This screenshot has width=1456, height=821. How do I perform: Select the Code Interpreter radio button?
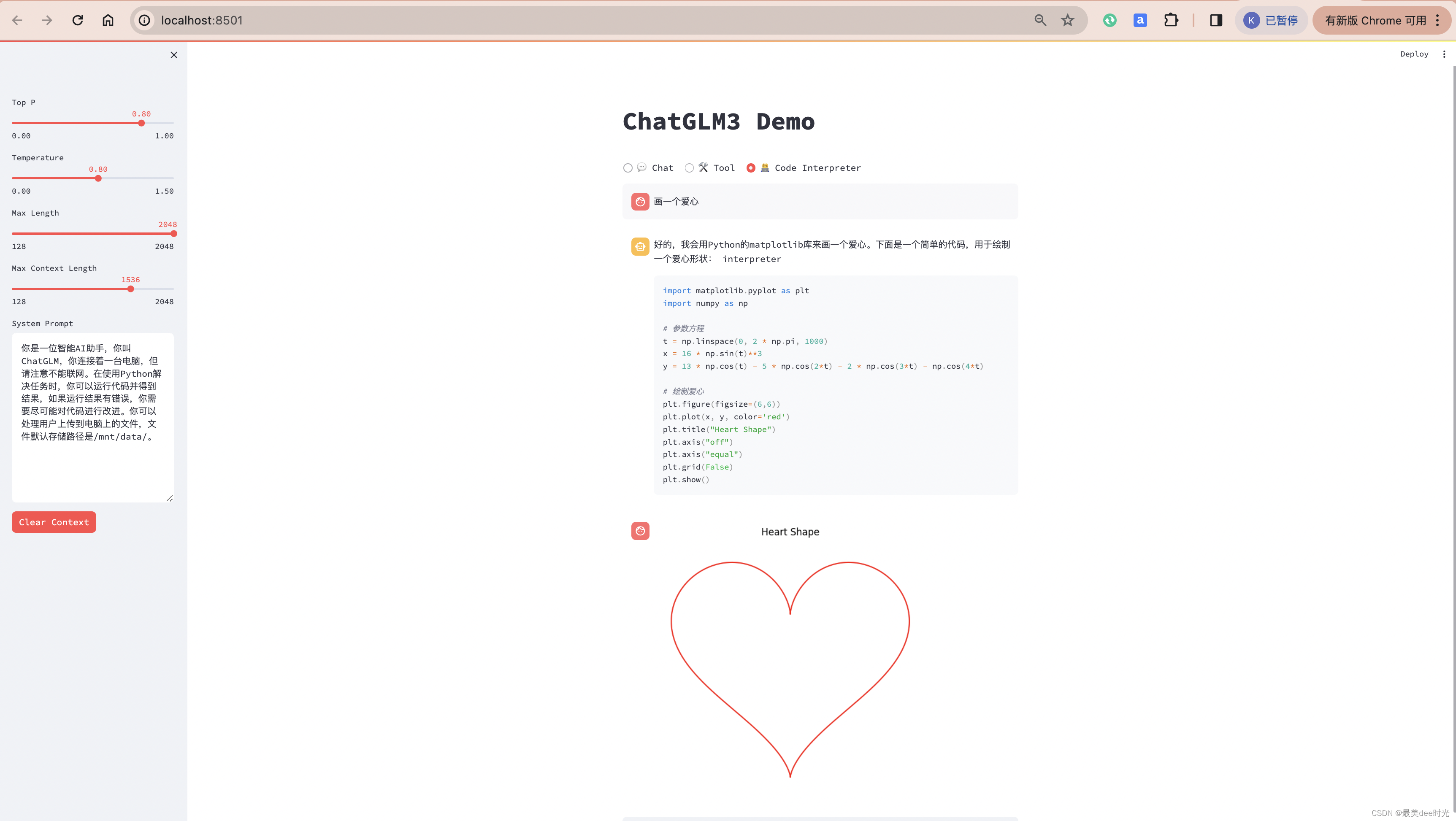tap(751, 167)
